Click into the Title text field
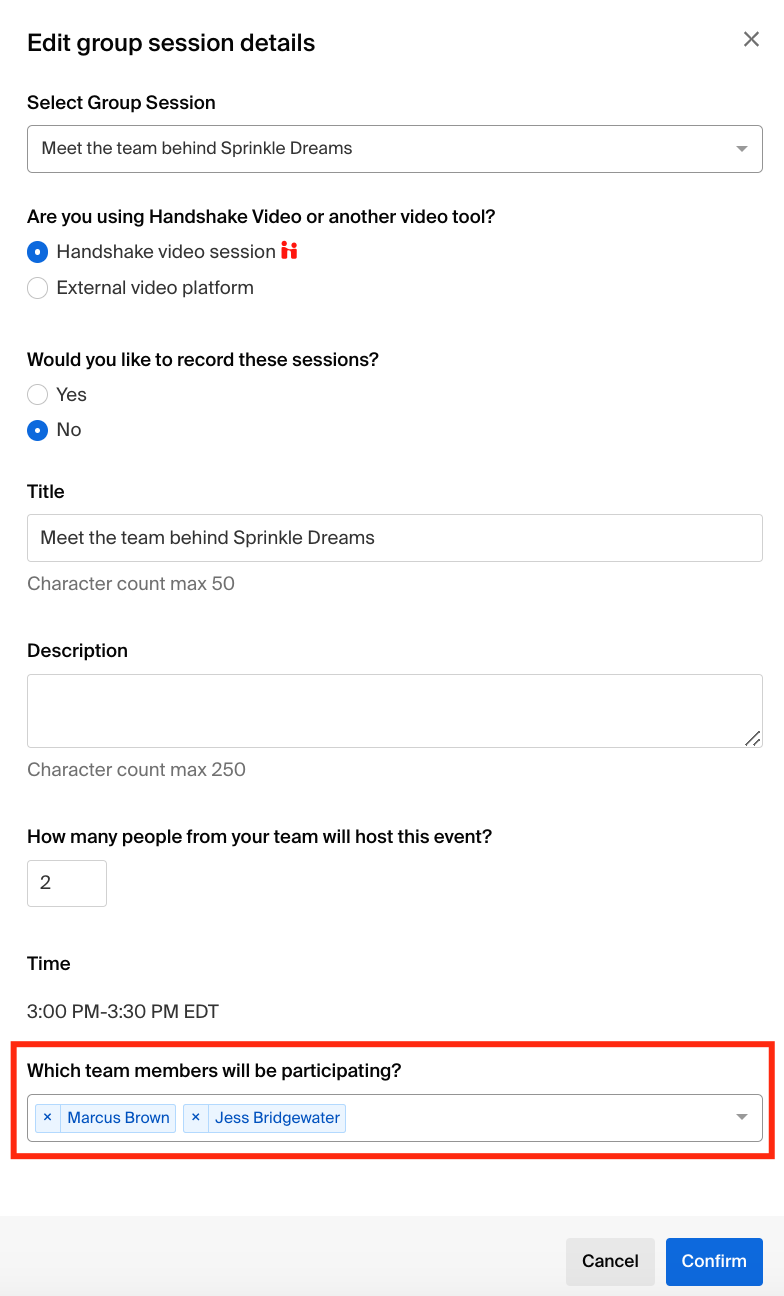The width and height of the screenshot is (784, 1296). (x=394, y=538)
